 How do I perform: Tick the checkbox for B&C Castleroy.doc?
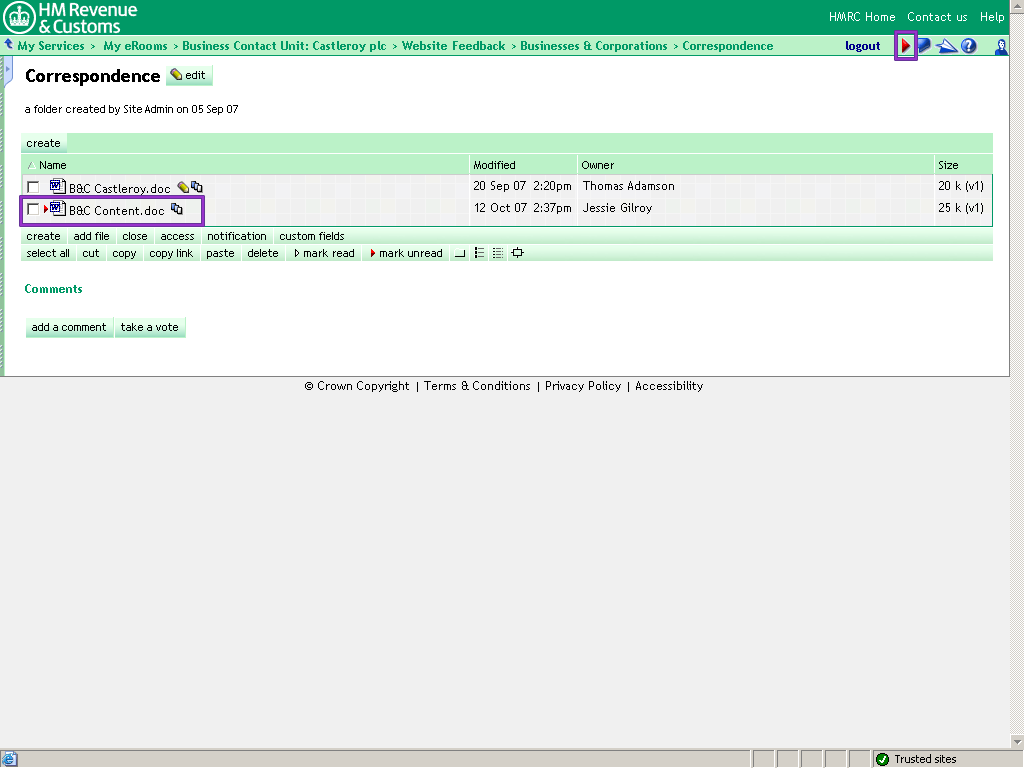(x=33, y=187)
